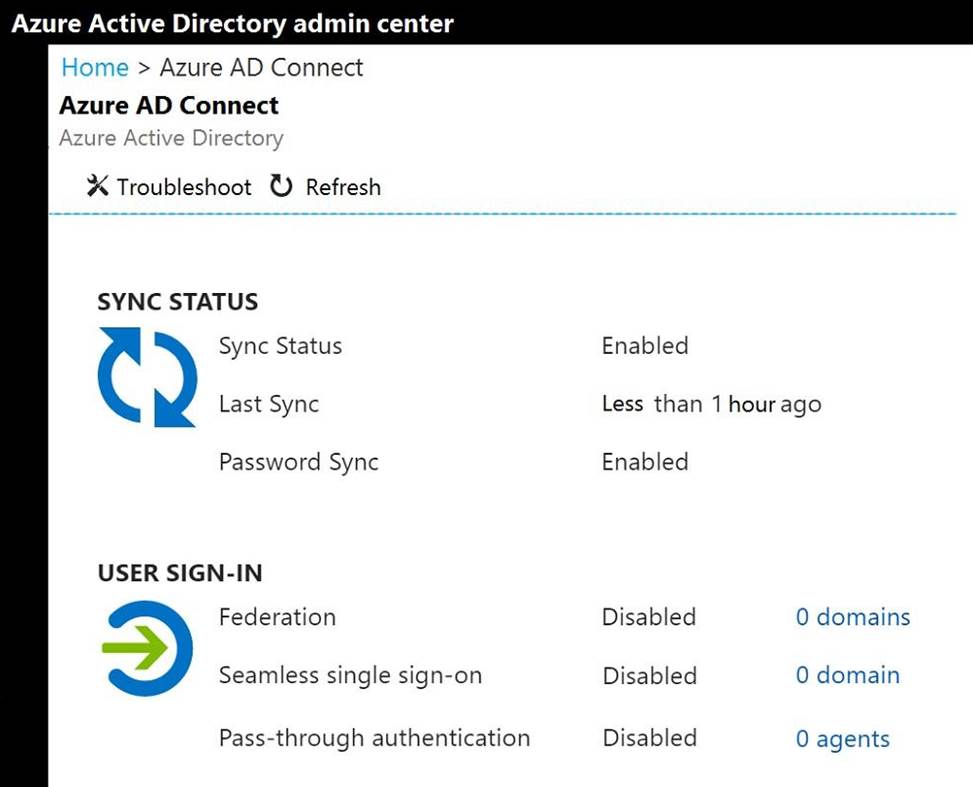Screen dimensions: 973x787
Task: Open Seamless single sign-on 0 domain link
Action: [847, 675]
